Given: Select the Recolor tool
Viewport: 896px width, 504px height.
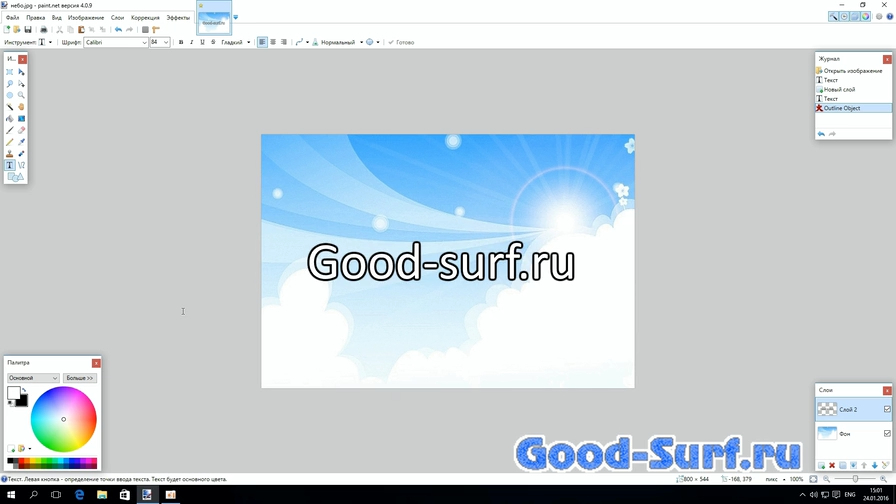Looking at the screenshot, I should 21,154.
